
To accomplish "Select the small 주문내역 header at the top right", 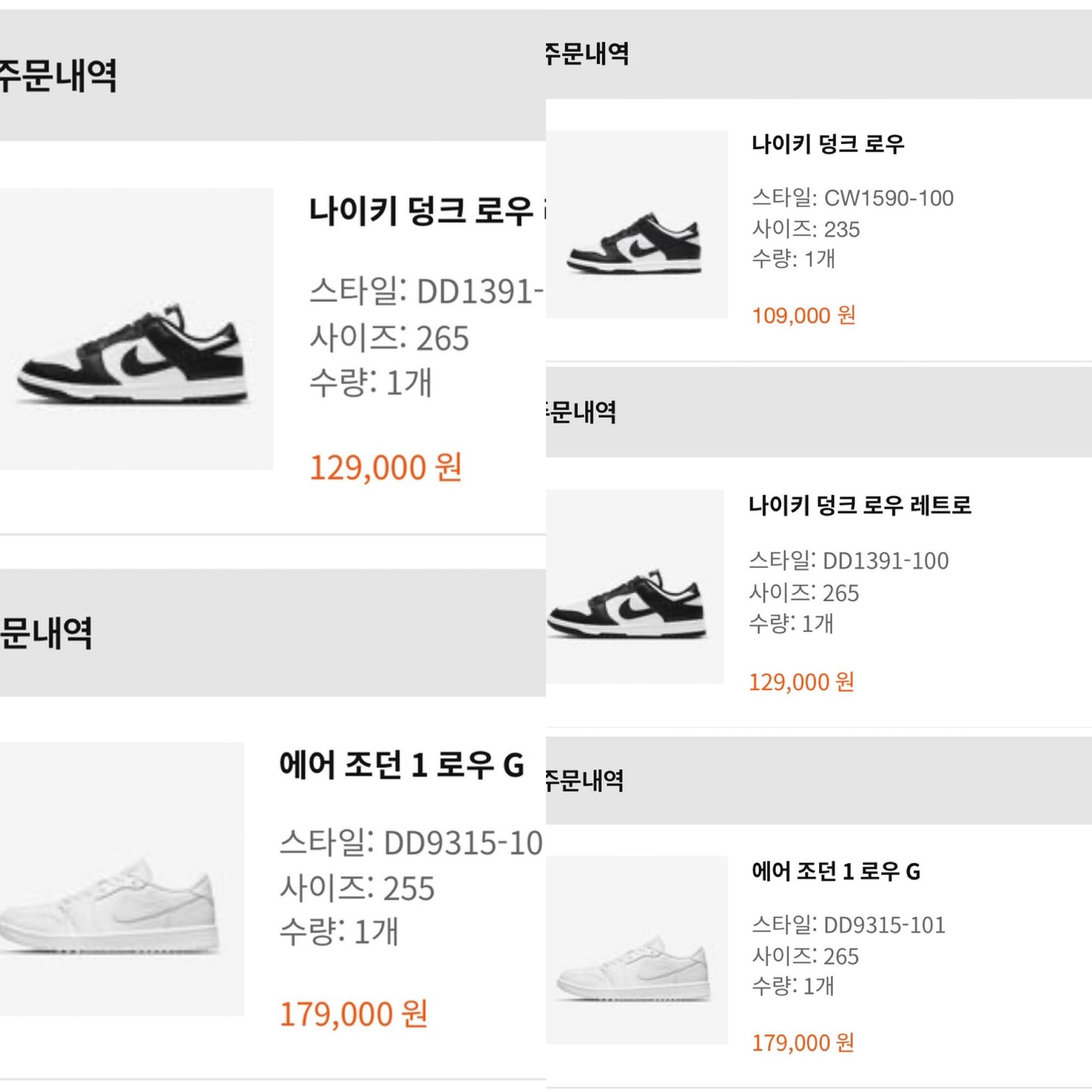I will point(587,54).
